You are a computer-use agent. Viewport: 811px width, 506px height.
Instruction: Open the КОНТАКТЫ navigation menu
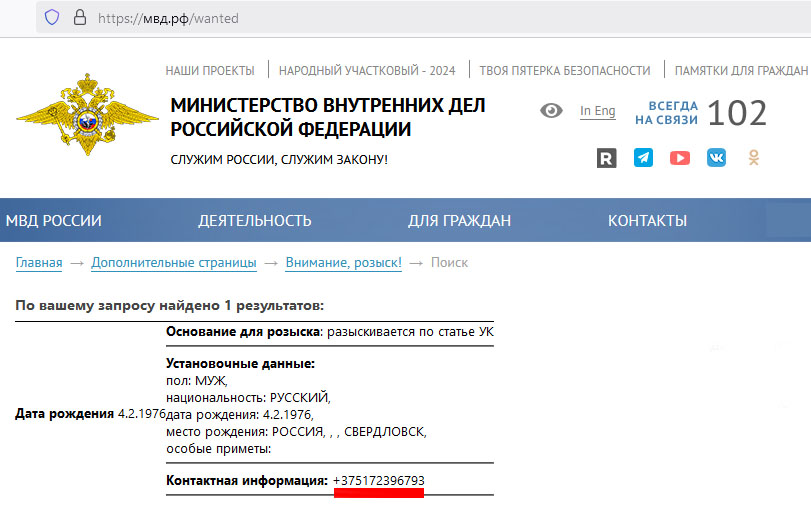[x=647, y=220]
